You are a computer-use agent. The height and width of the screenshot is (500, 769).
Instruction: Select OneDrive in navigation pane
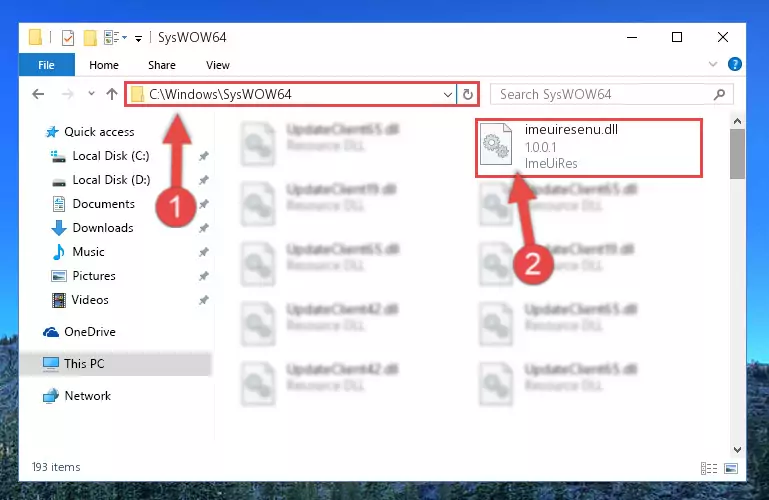pos(90,332)
